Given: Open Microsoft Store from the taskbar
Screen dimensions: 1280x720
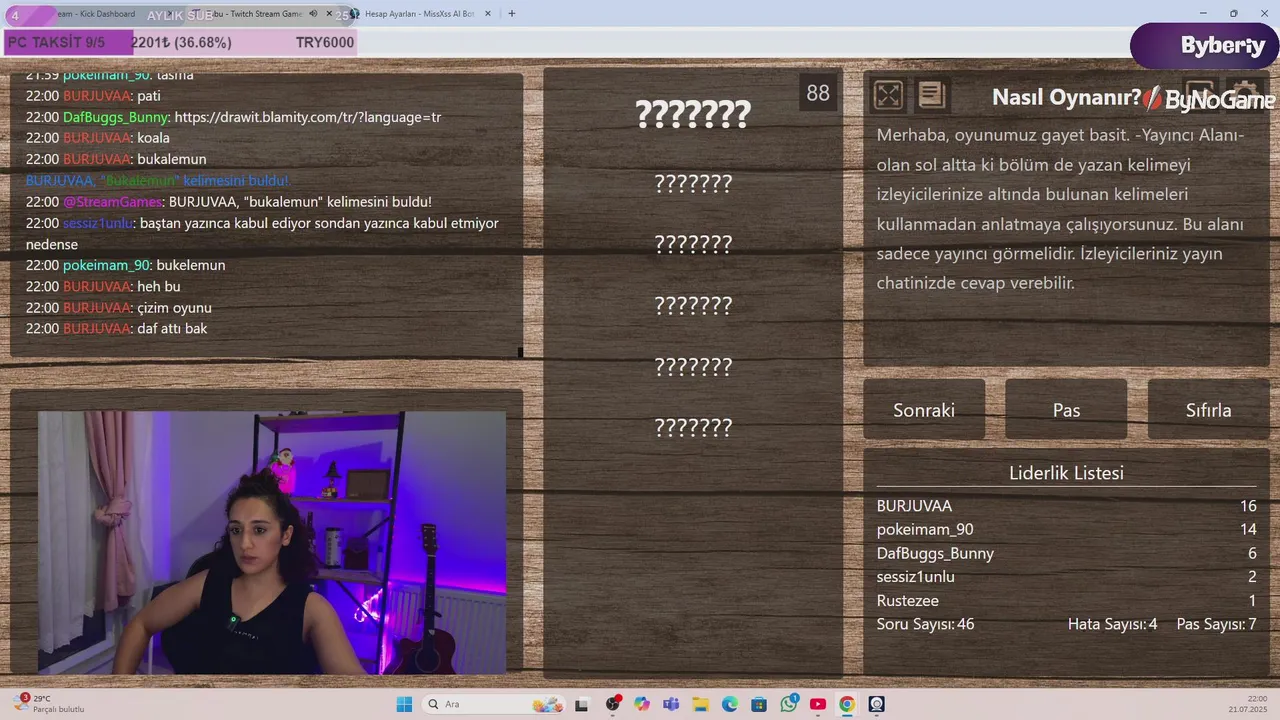Looking at the screenshot, I should point(759,704).
